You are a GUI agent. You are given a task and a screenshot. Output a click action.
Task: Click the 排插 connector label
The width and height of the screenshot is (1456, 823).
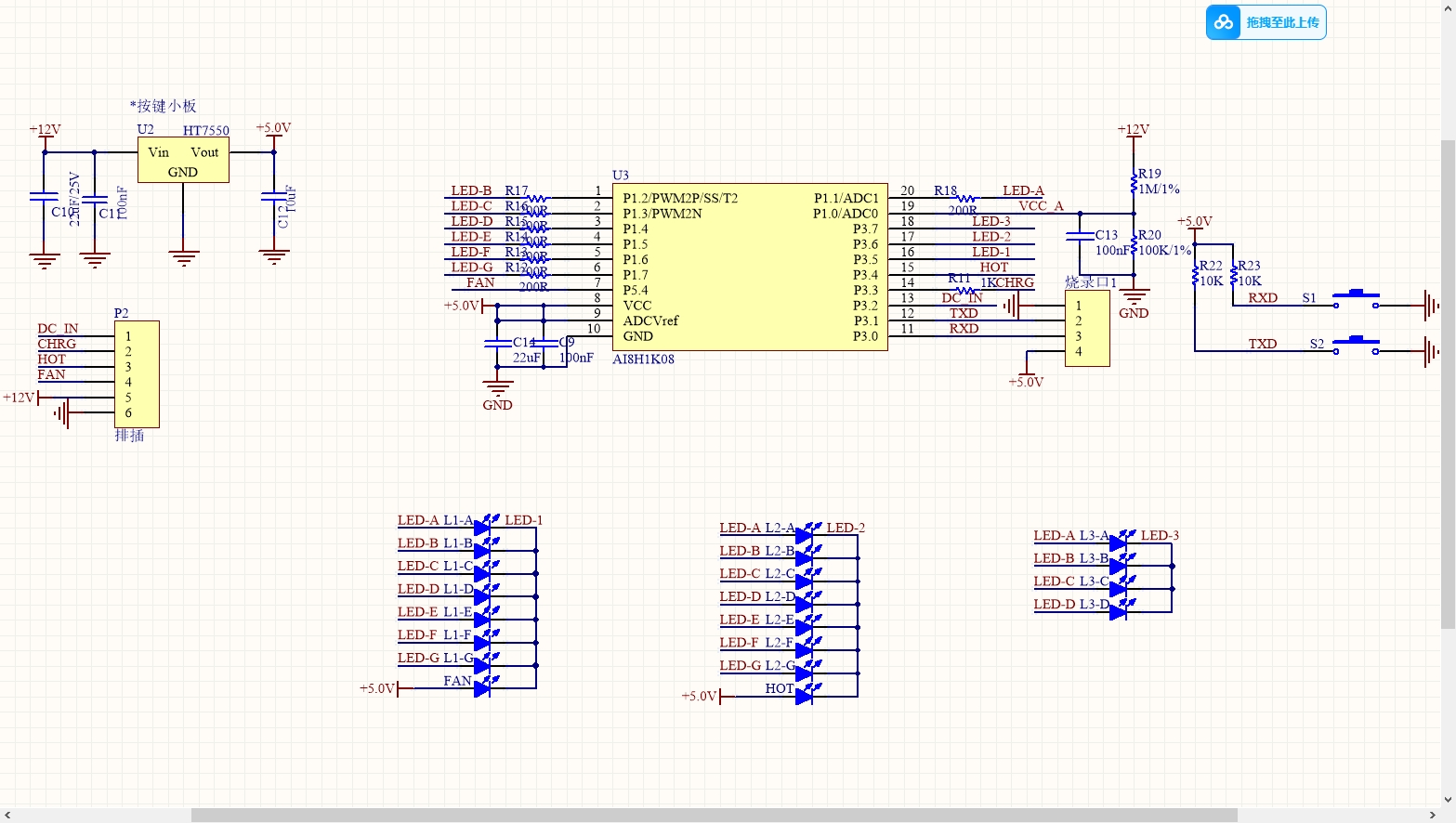pos(129,435)
